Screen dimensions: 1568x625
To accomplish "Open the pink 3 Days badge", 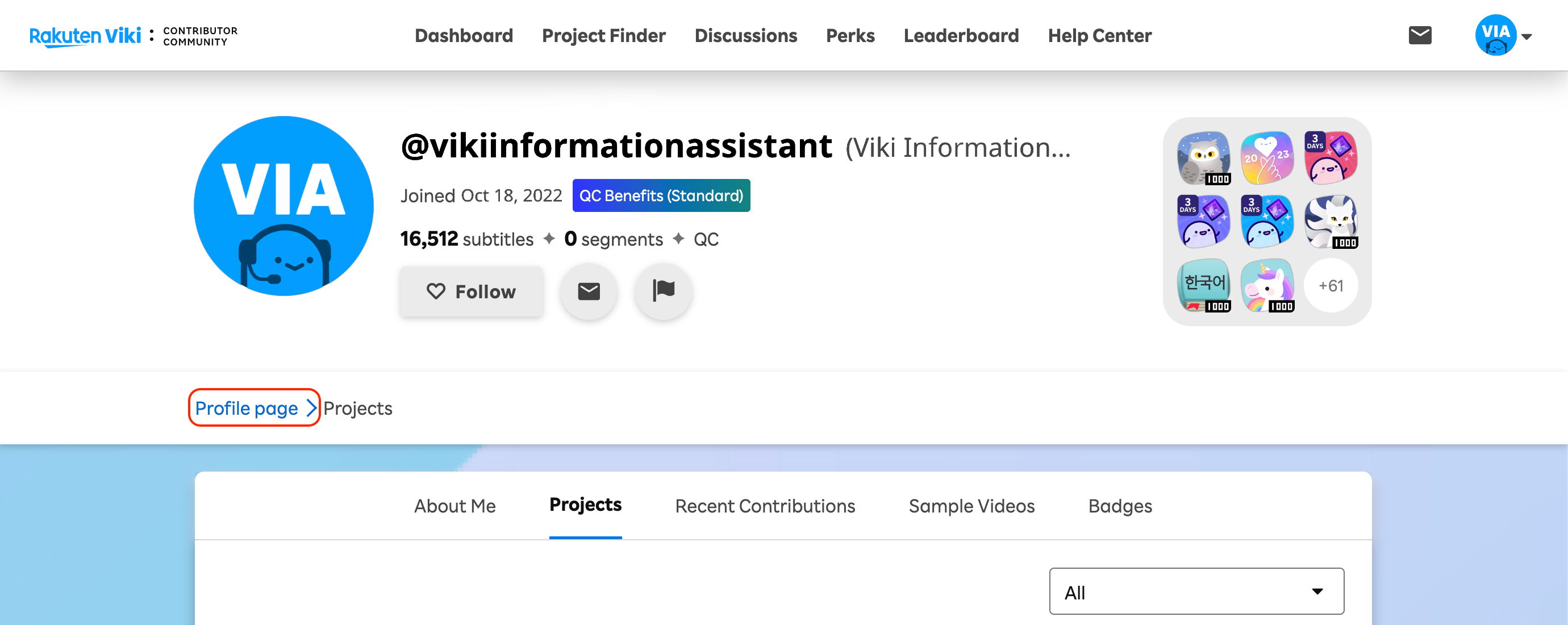I will click(1331, 158).
